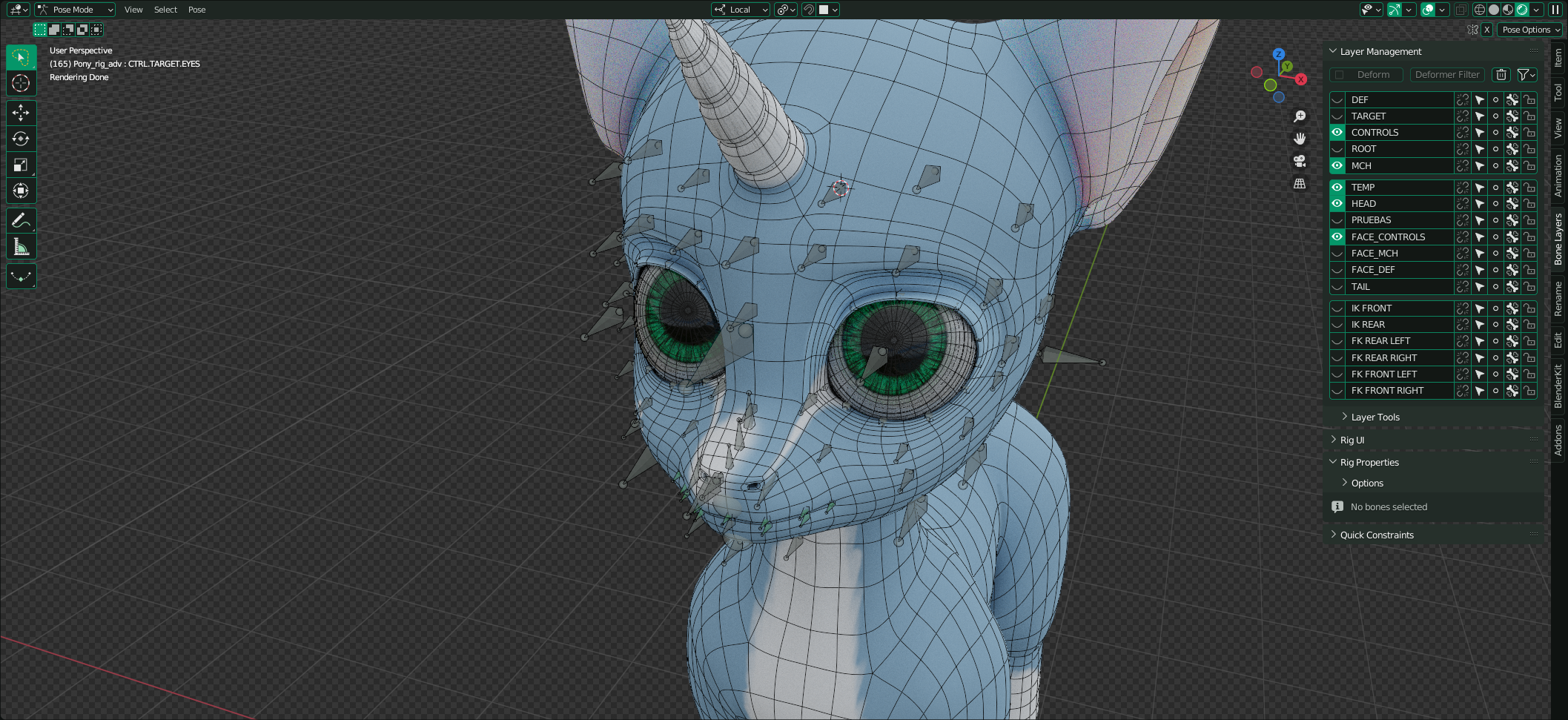This screenshot has width=1568, height=720.
Task: Open the Pose Options dropdown
Action: tap(1529, 30)
